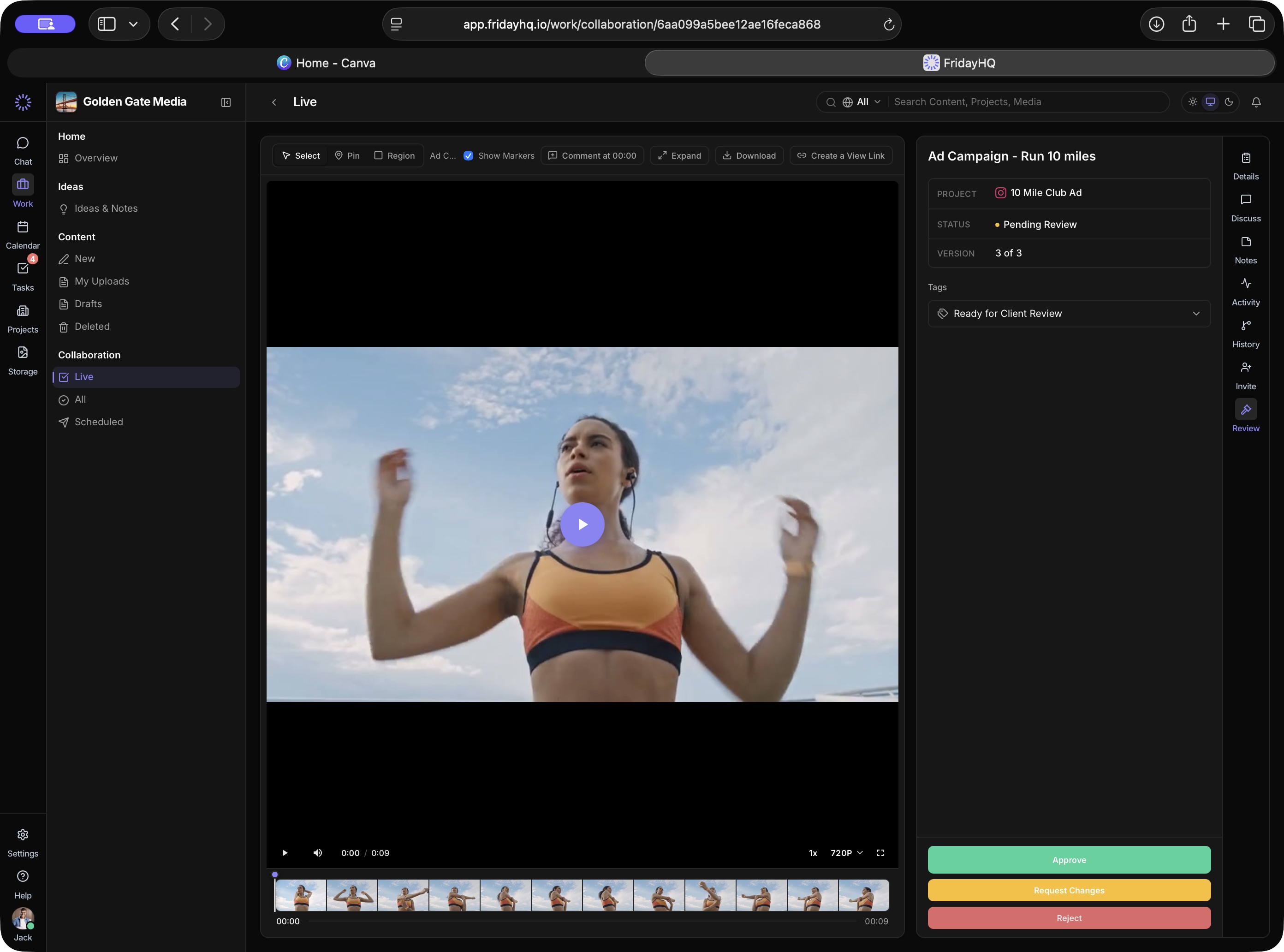1284x952 pixels.
Task: Open the Notes panel icon
Action: coord(1245,250)
